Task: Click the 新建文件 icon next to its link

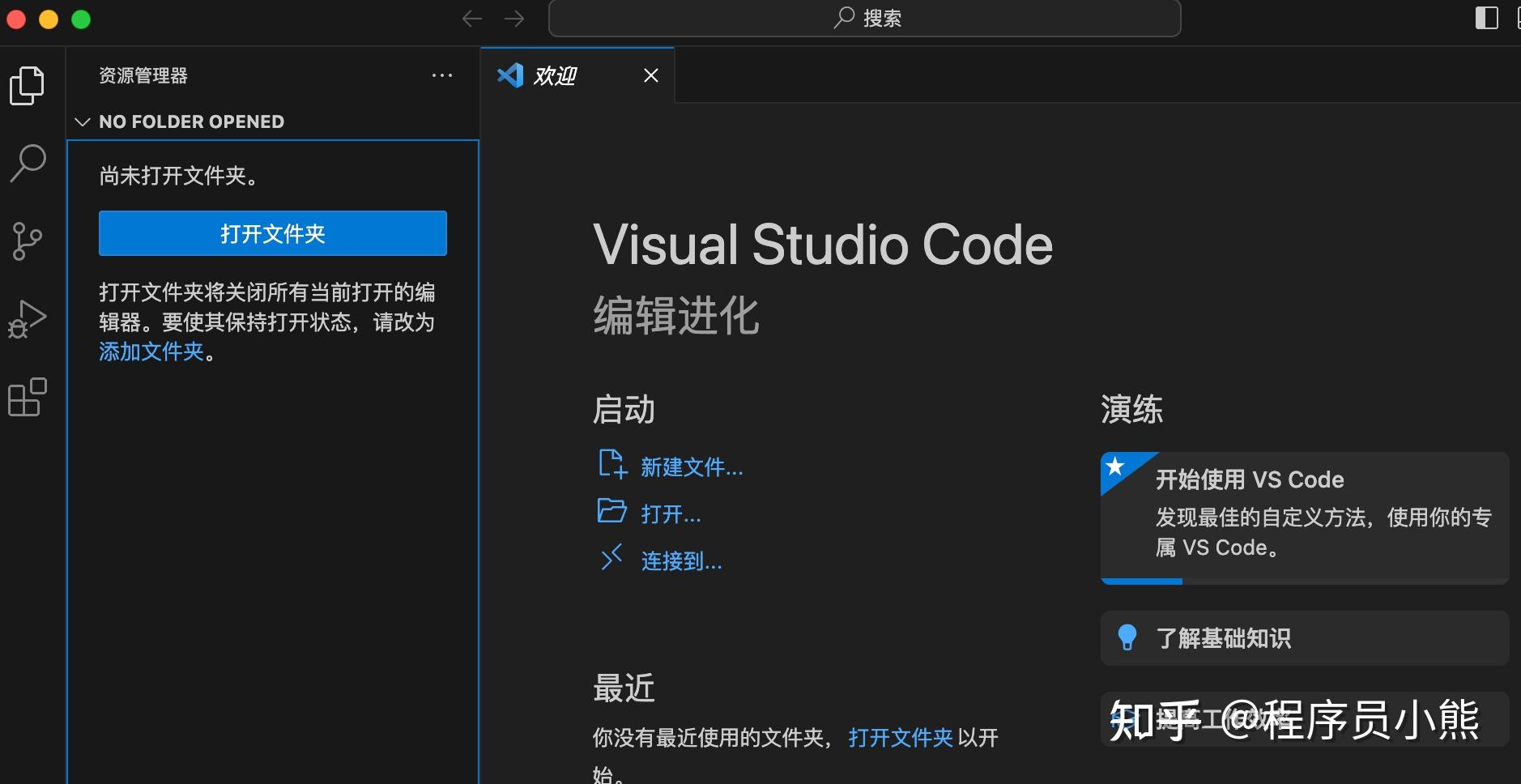Action: click(x=612, y=464)
